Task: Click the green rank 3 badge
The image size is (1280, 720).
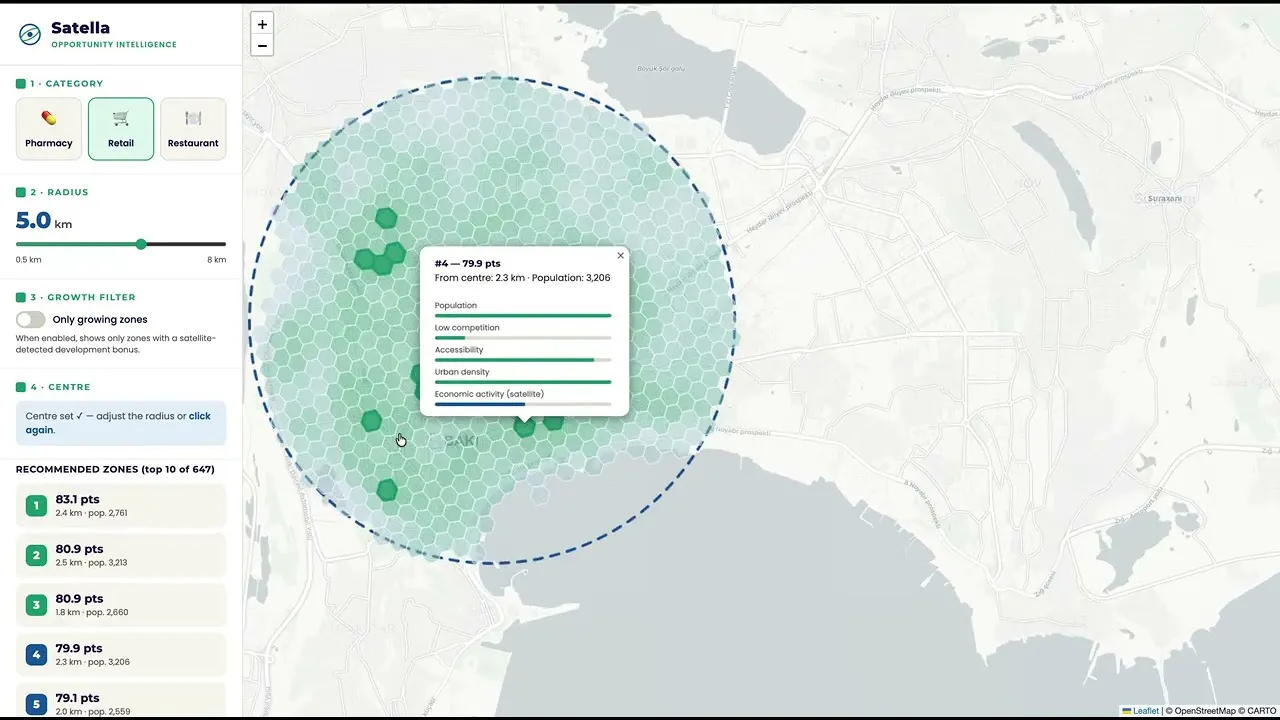Action: pos(36,605)
